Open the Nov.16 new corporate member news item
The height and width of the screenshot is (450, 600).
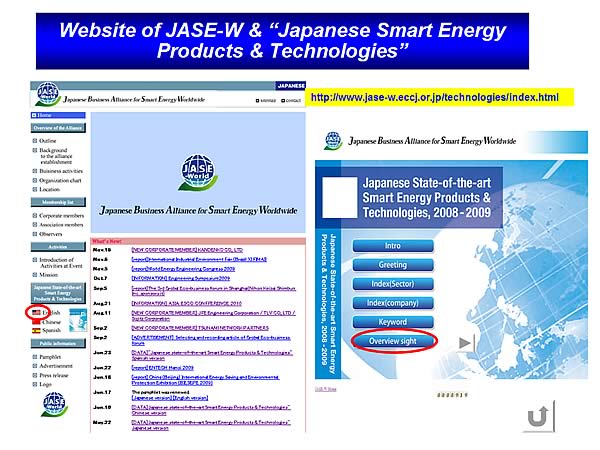(x=187, y=250)
